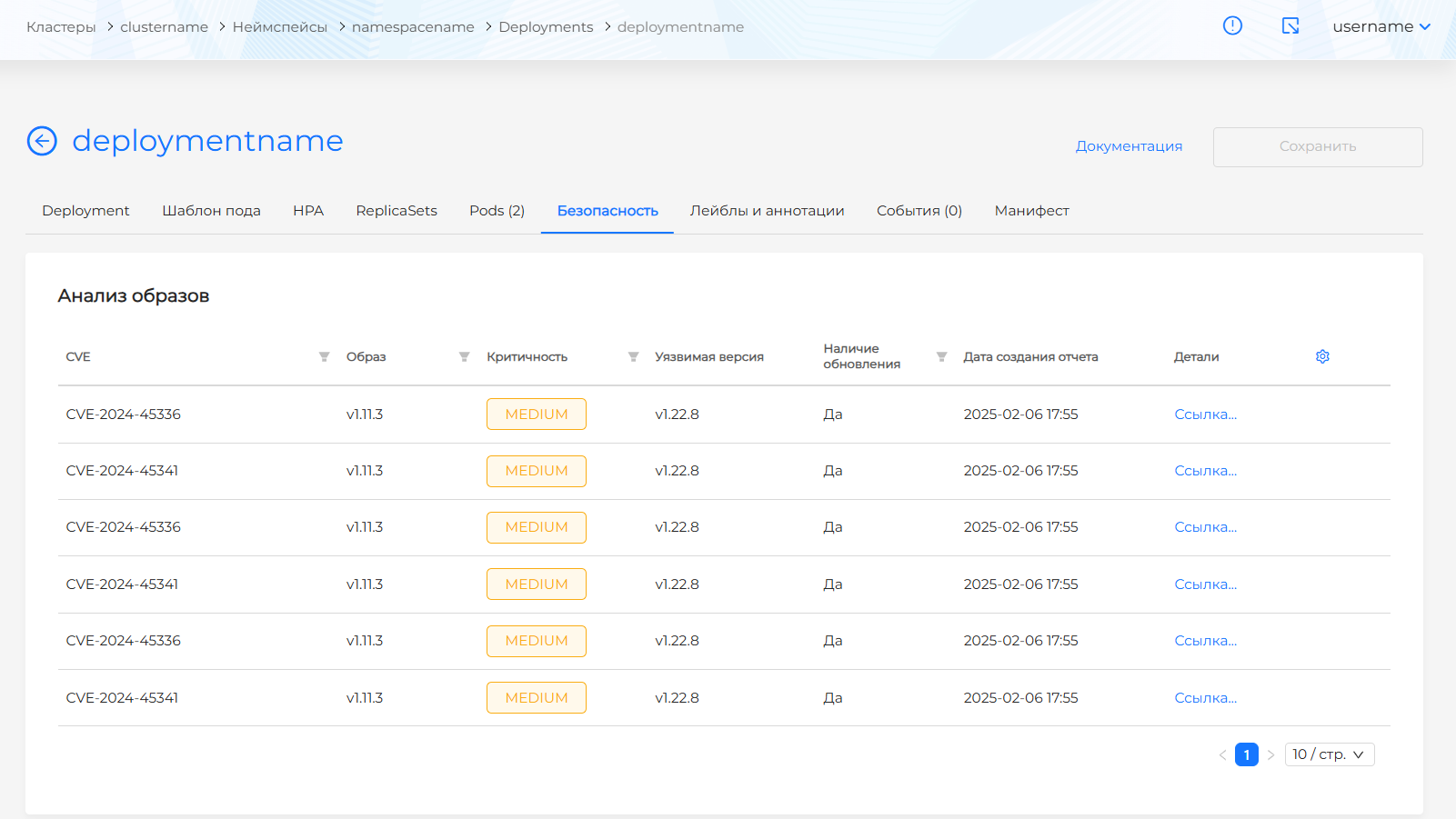This screenshot has width=1456, height=819.
Task: Open the info alert icon in header
Action: [x=1232, y=25]
